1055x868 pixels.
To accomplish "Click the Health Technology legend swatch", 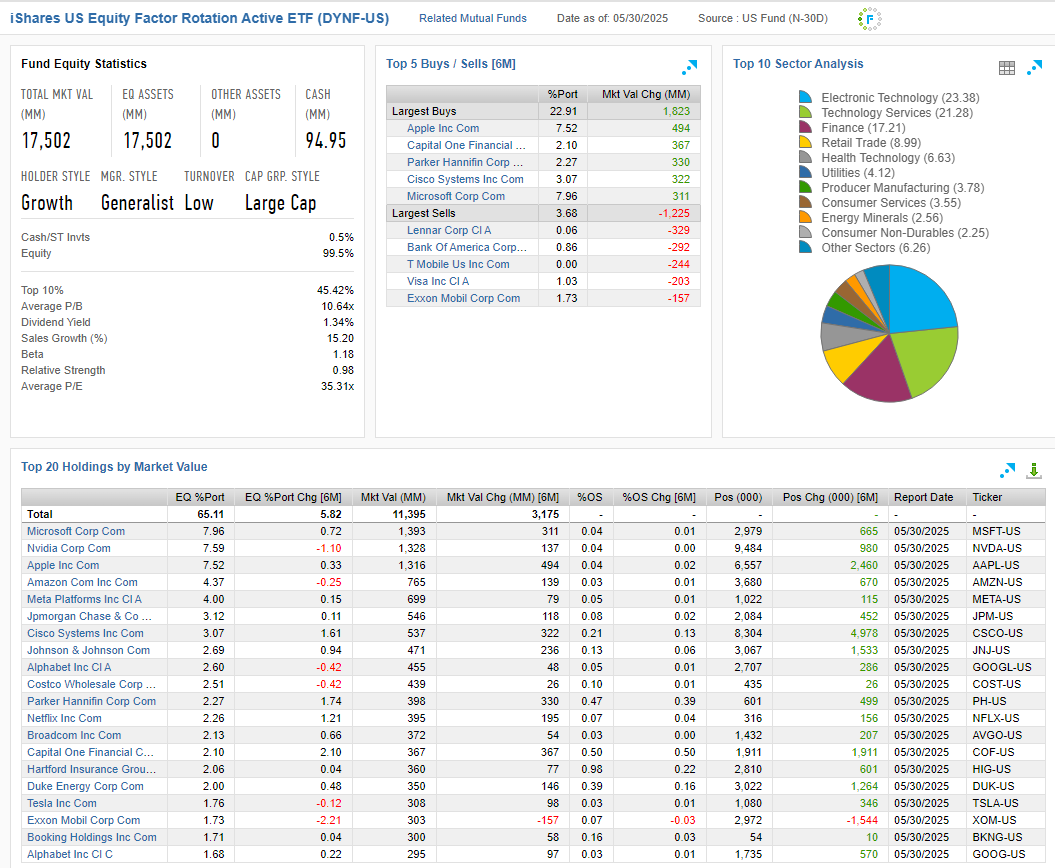I will [x=805, y=157].
